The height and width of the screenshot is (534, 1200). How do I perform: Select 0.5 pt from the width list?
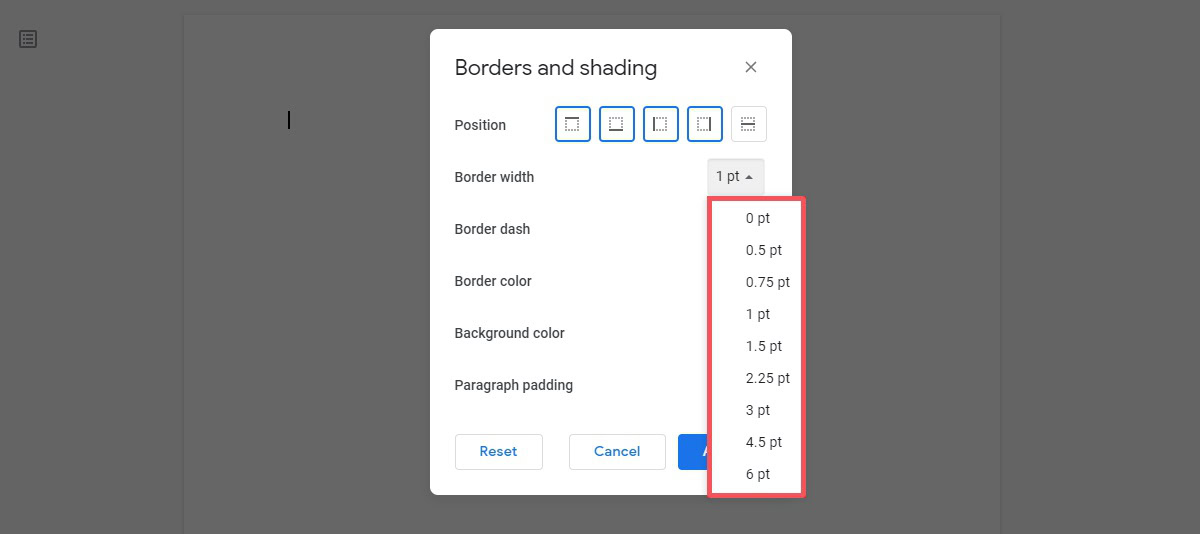click(764, 250)
